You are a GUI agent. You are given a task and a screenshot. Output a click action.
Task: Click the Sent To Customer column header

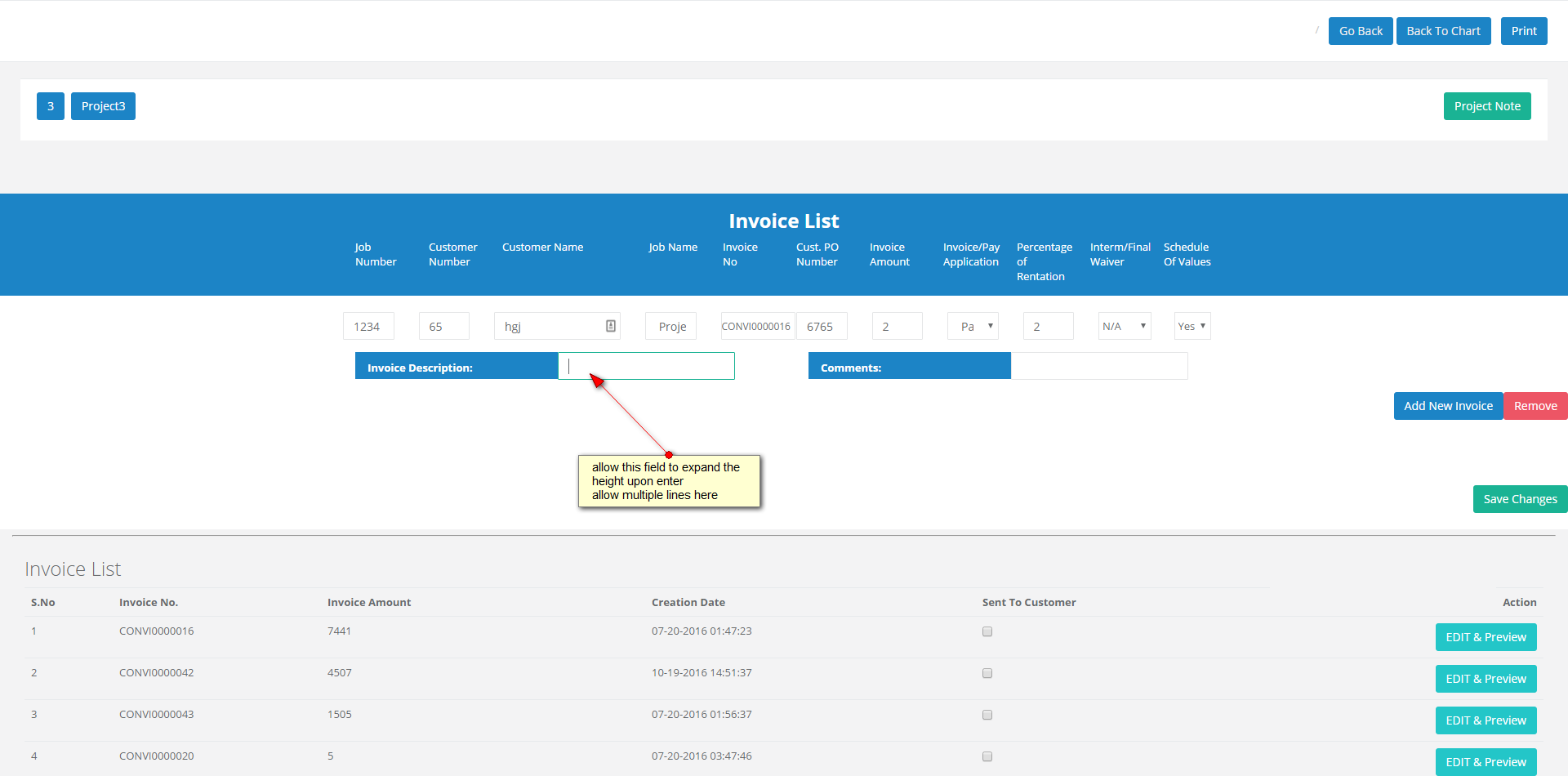1029,603
